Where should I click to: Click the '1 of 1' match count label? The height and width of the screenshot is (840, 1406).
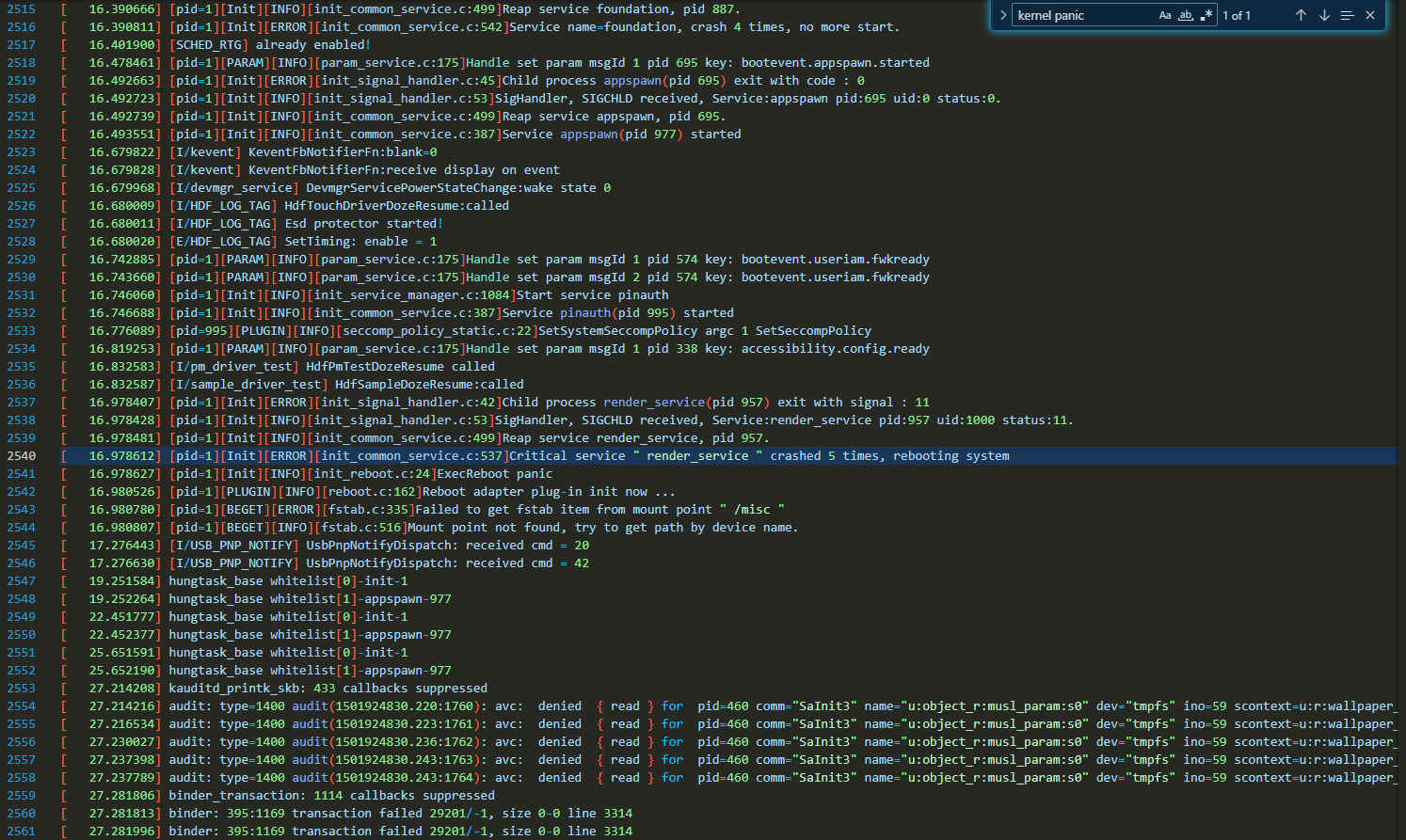point(1237,15)
